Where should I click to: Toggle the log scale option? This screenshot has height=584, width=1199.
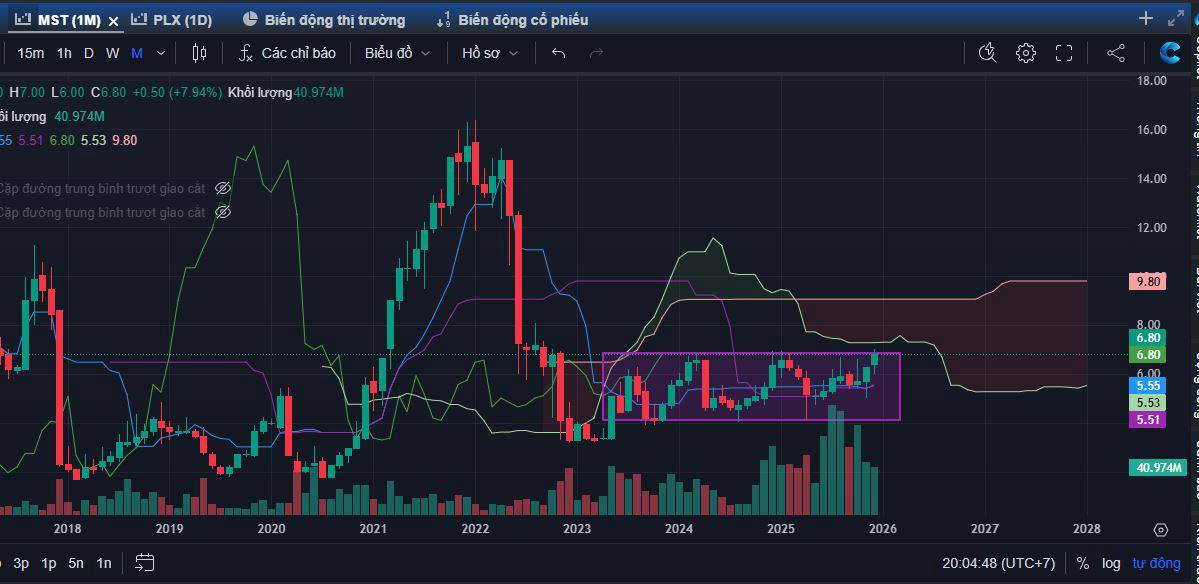pos(1111,563)
